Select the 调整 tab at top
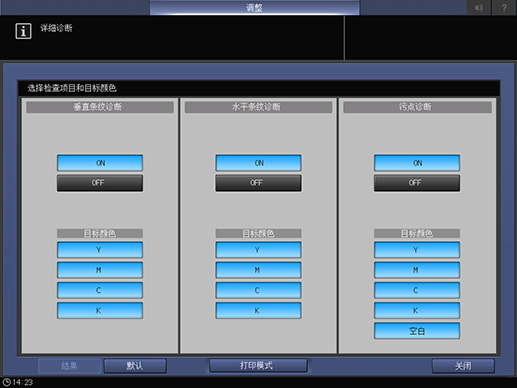This screenshot has height=388, width=517. tap(254, 7)
